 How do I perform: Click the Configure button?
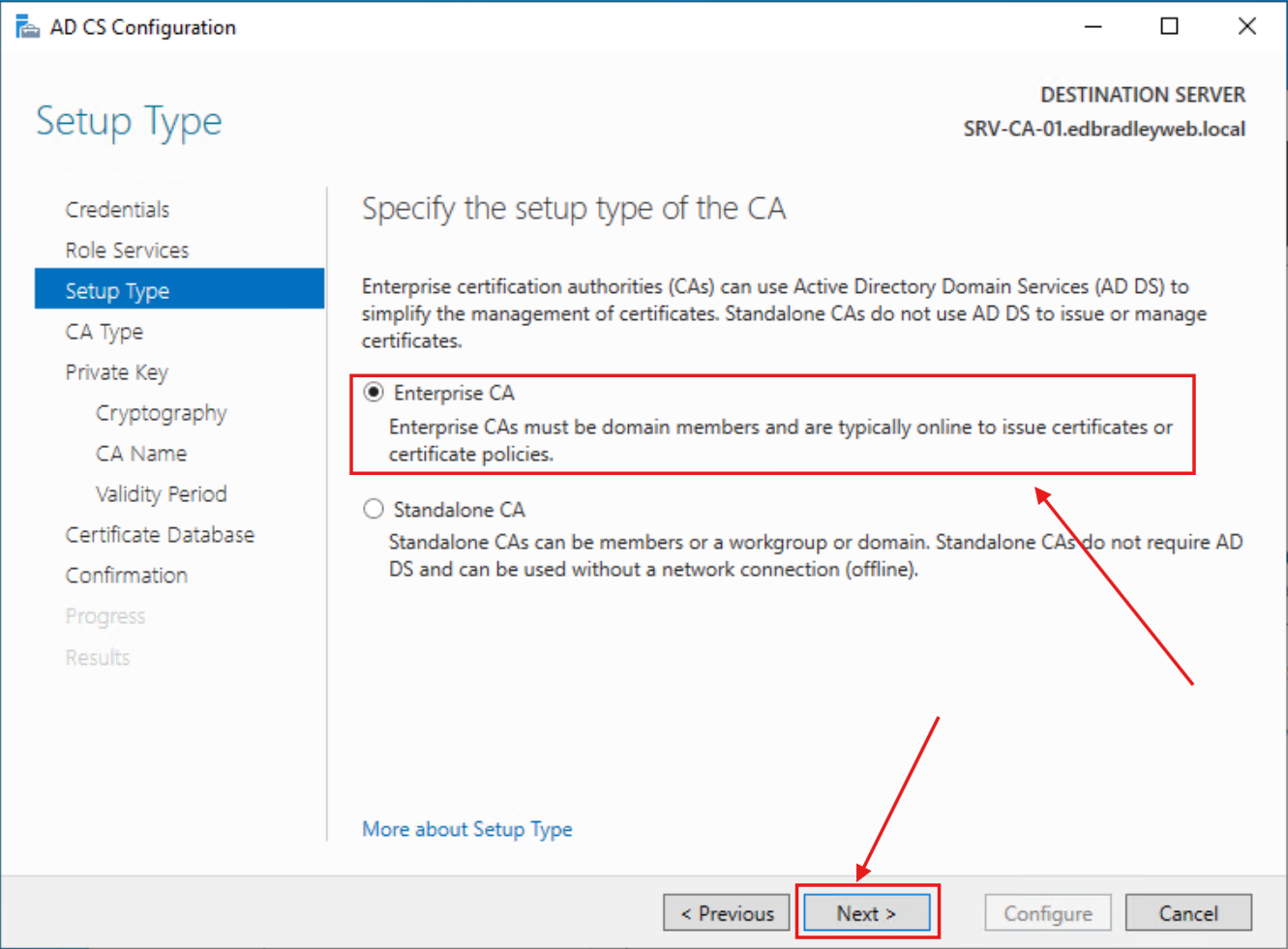1048,912
